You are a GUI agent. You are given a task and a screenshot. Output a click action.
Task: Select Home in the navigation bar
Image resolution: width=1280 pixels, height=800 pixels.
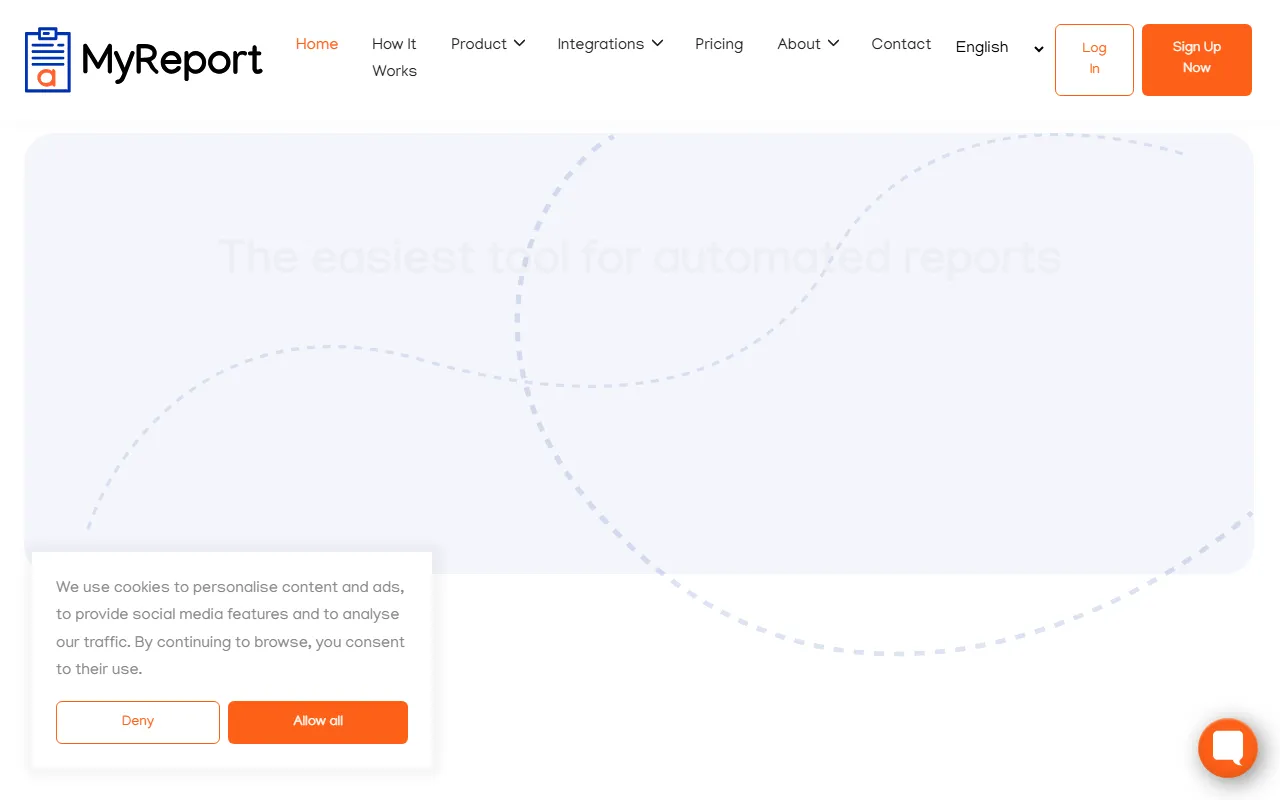coord(317,44)
